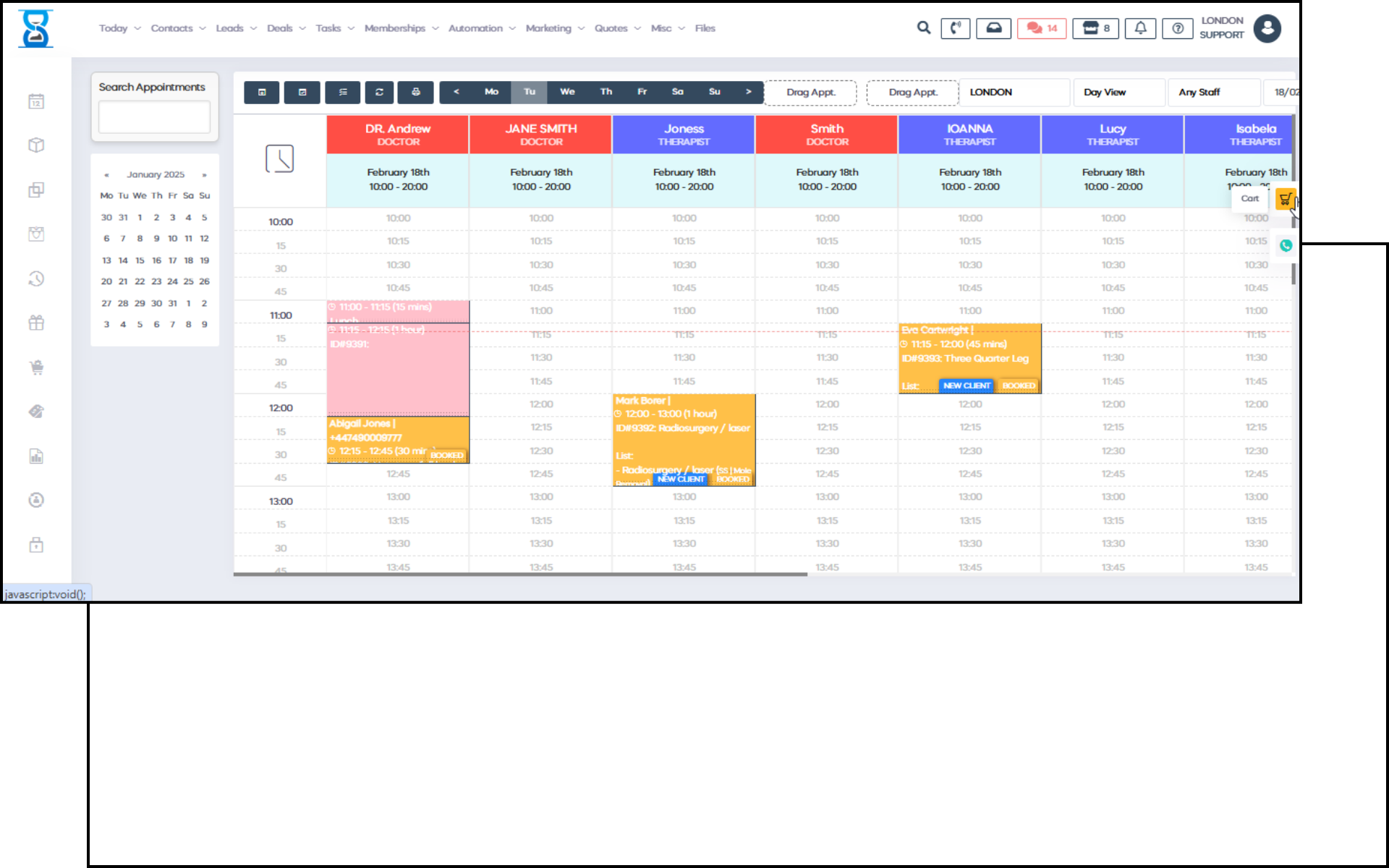Open the help question mark icon

tap(1177, 28)
